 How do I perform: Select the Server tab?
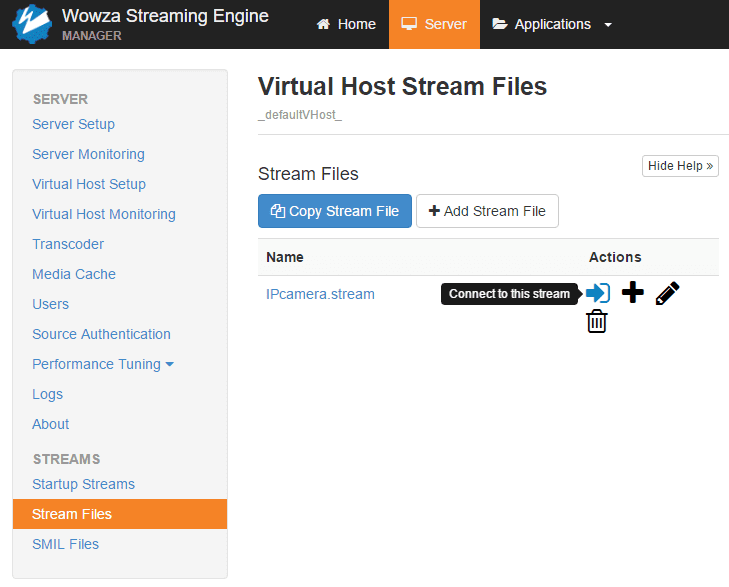tap(434, 24)
